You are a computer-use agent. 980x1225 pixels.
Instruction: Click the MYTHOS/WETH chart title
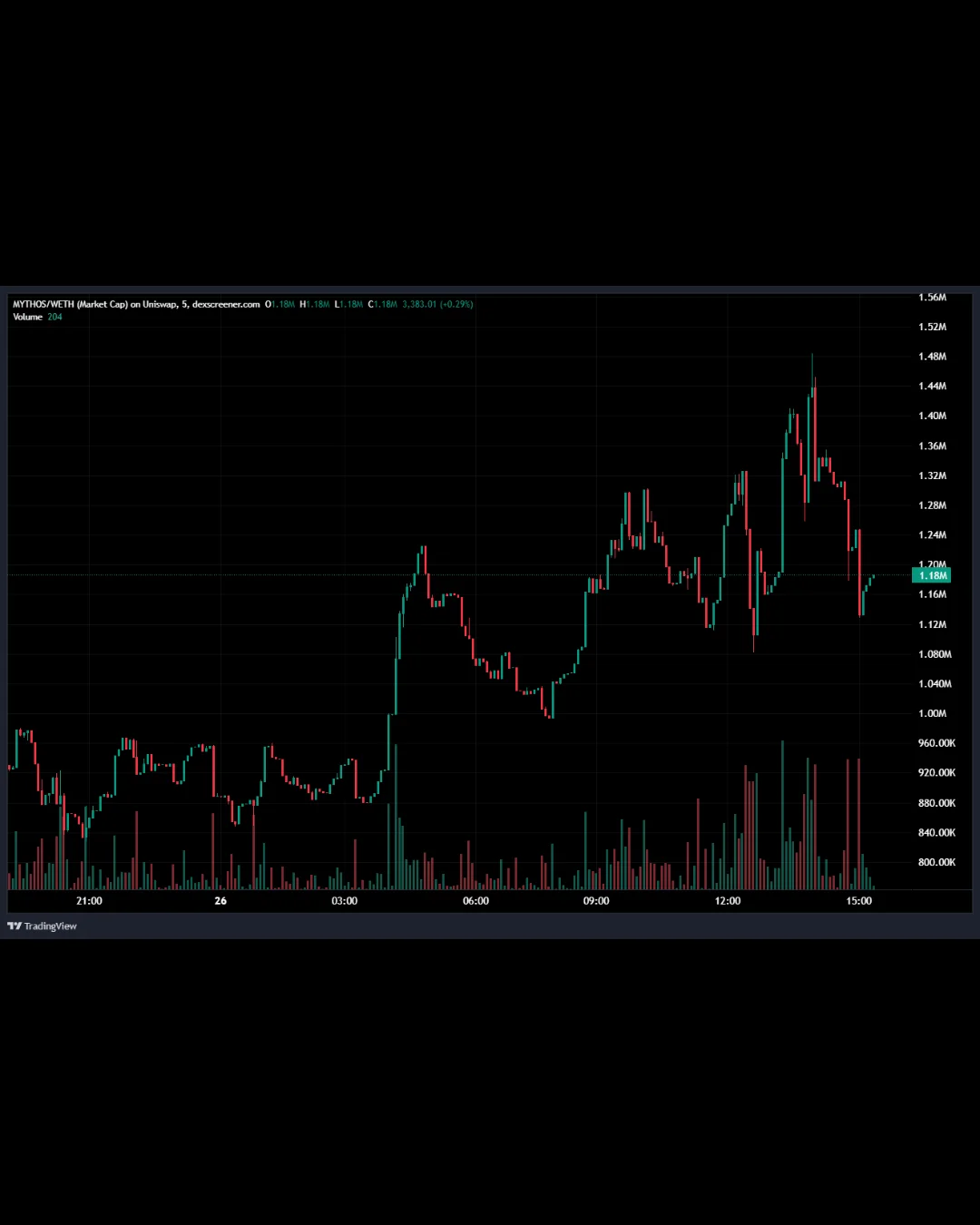(x=136, y=304)
